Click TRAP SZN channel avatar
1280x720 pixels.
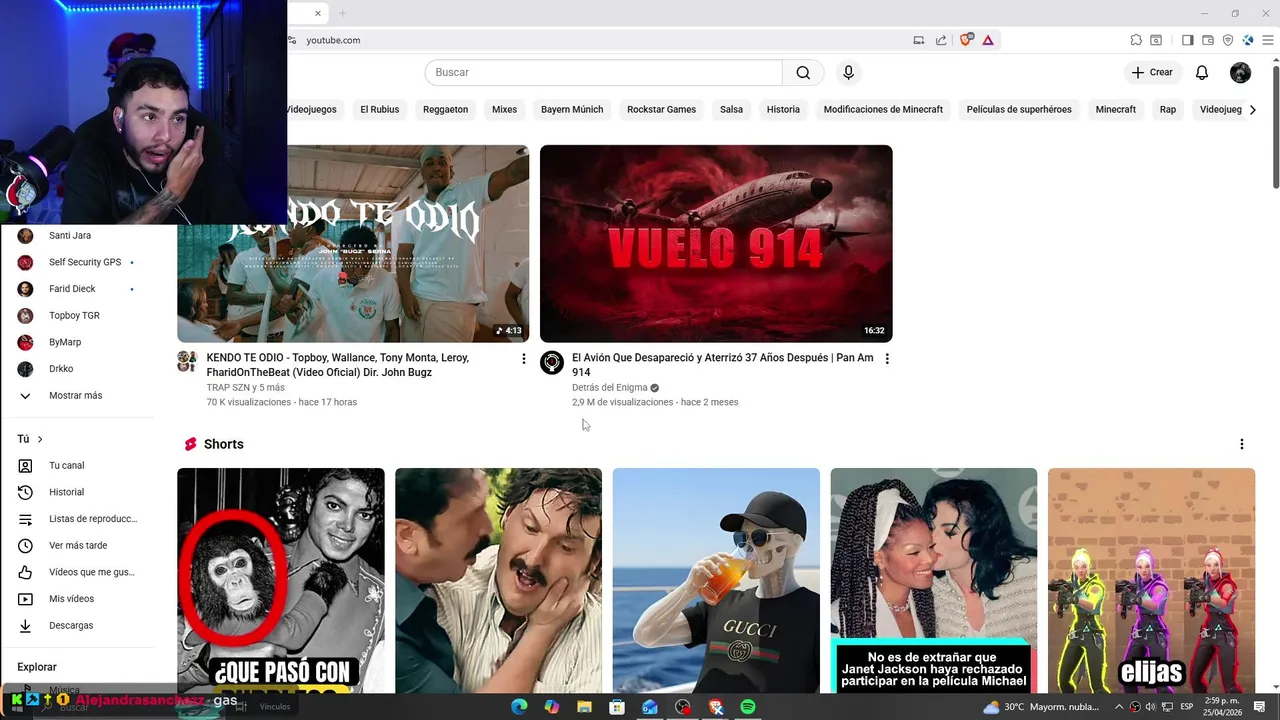click(x=187, y=362)
